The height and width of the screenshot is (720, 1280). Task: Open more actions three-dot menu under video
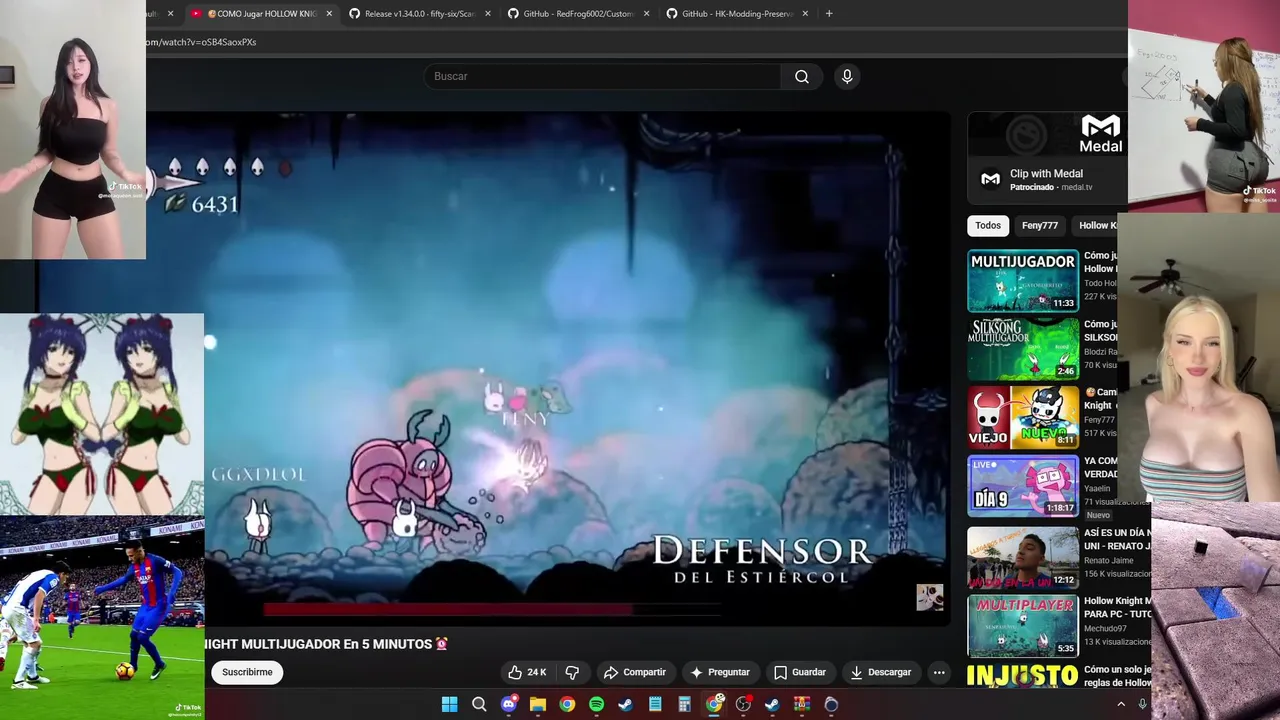(x=939, y=672)
